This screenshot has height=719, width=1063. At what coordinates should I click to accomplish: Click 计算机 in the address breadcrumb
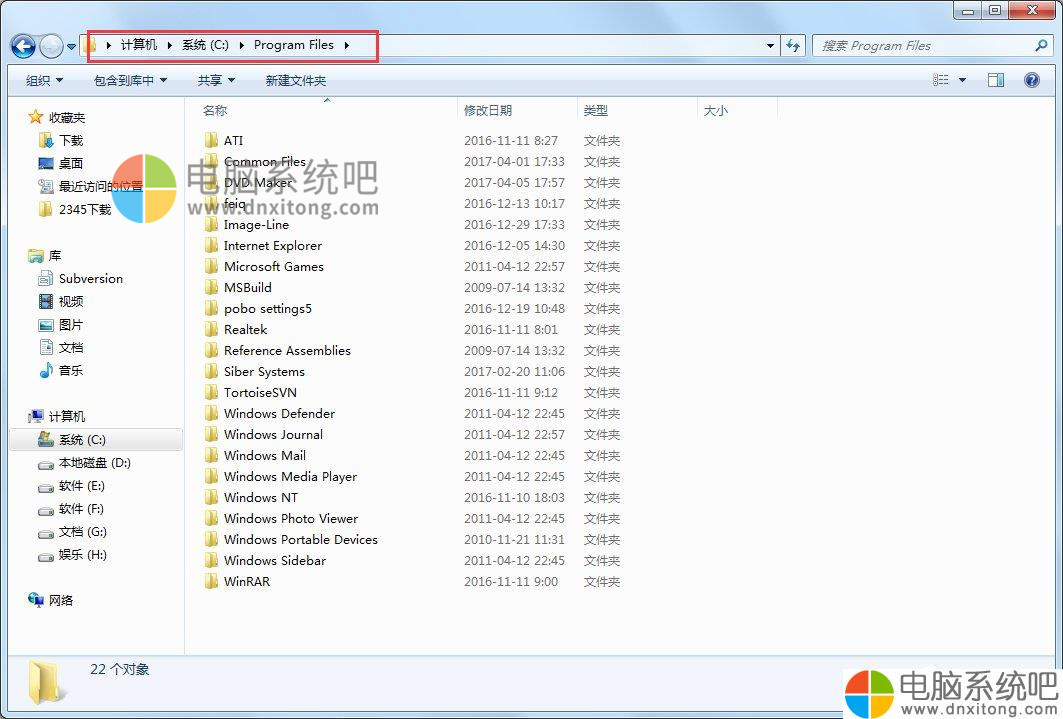point(139,45)
